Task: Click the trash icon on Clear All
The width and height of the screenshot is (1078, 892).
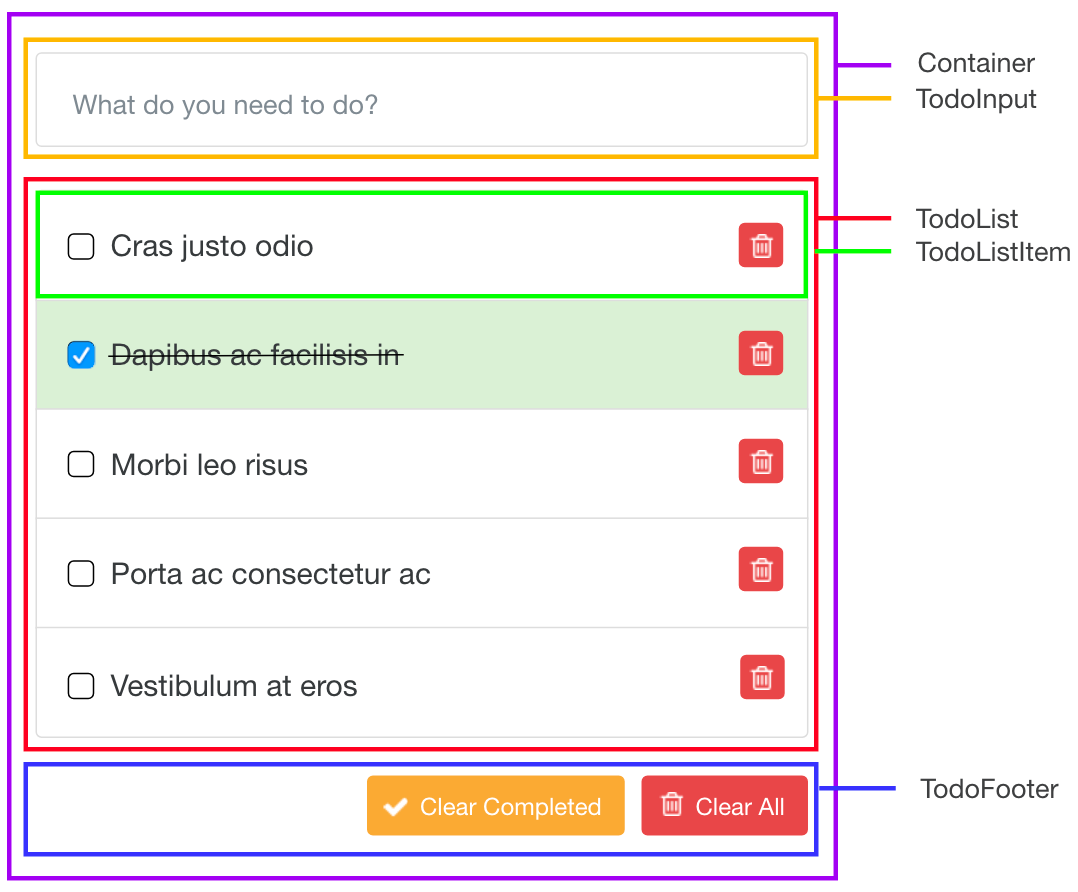Action: coord(673,804)
